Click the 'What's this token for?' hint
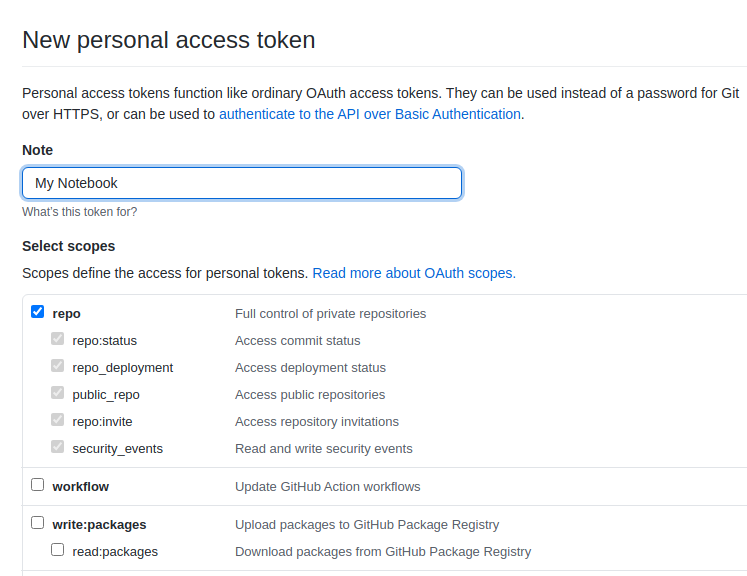This screenshot has height=576, width=747. coord(80,212)
